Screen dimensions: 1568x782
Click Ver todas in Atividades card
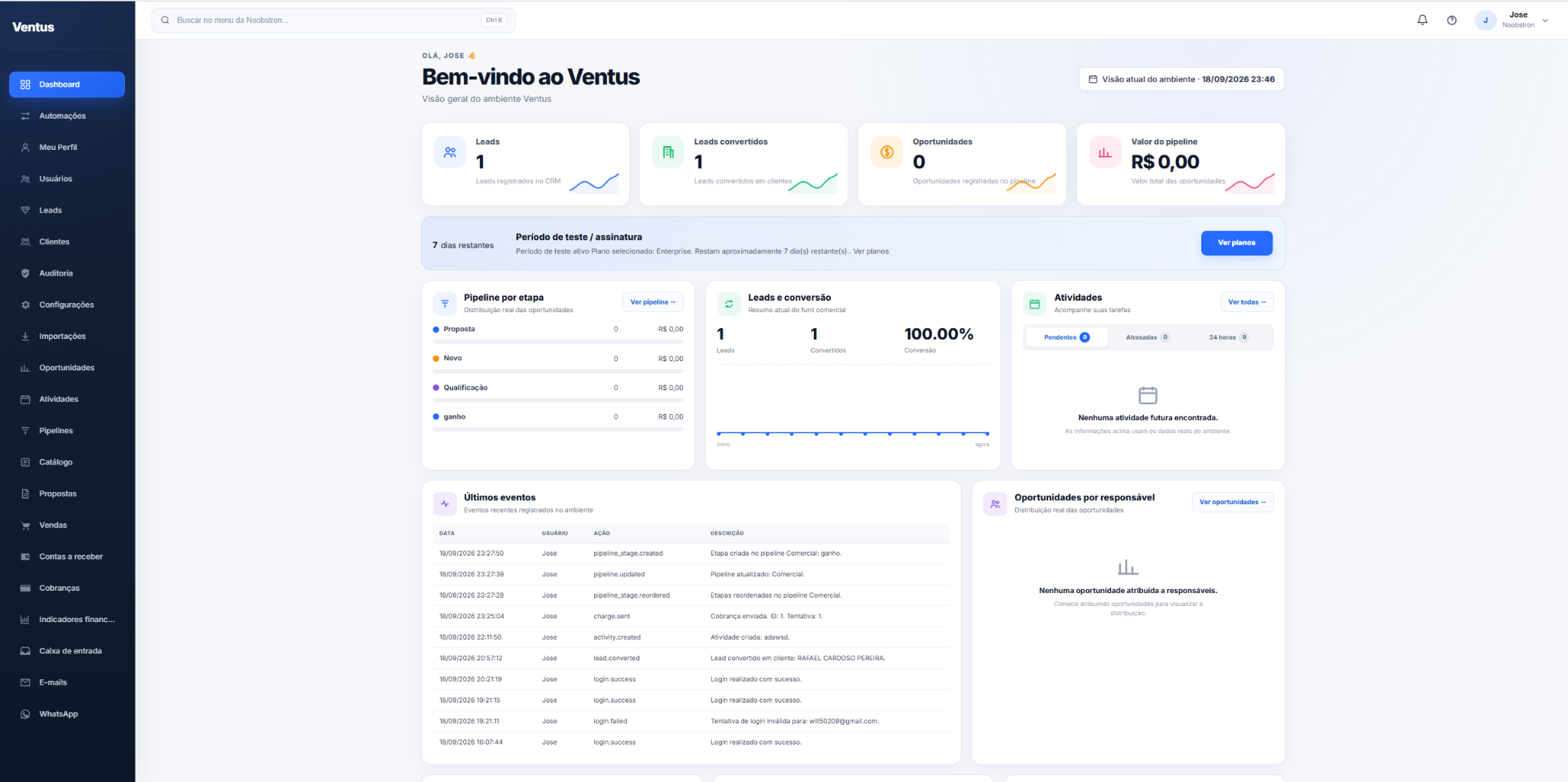1246,302
